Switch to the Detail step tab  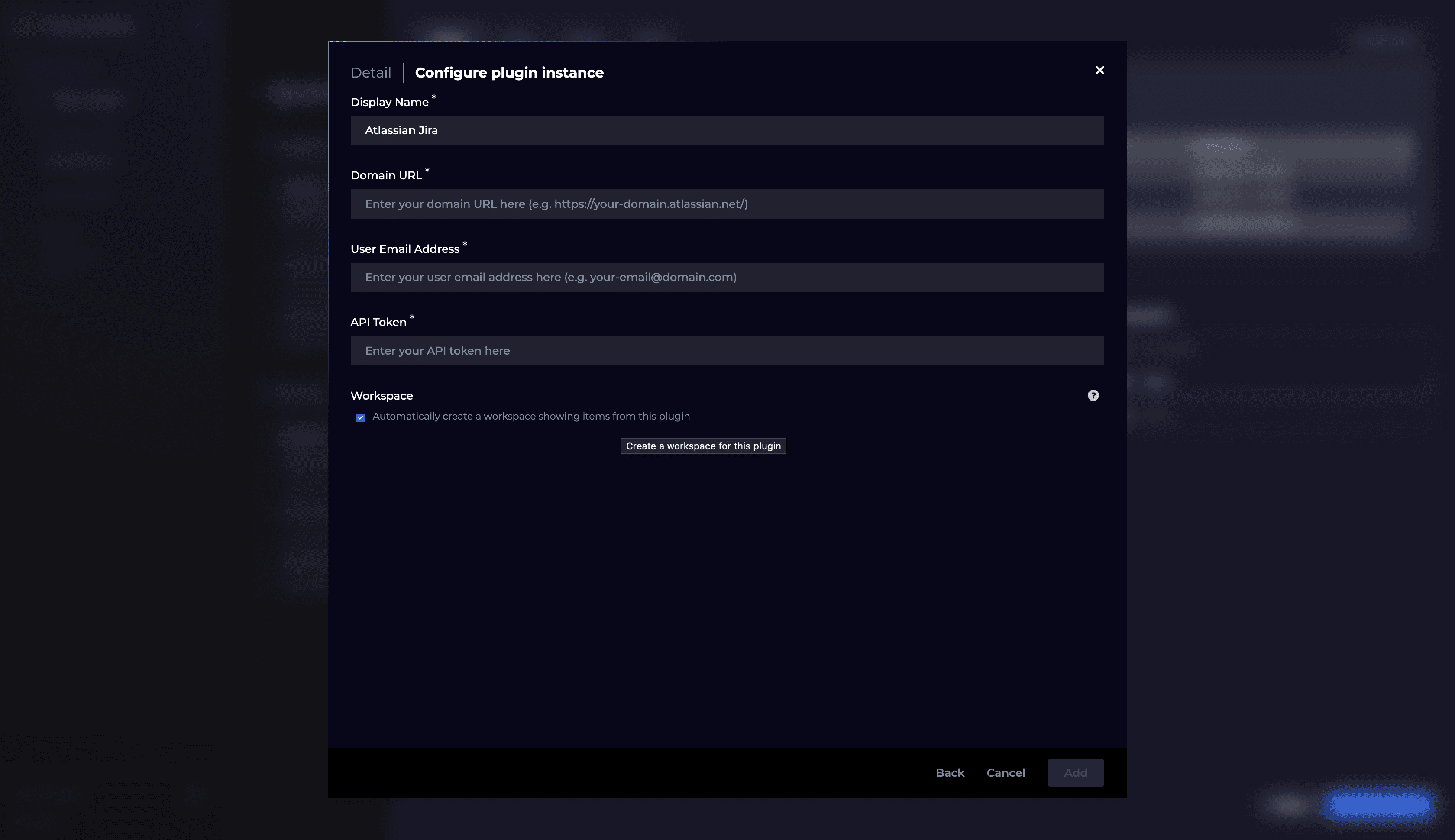371,73
